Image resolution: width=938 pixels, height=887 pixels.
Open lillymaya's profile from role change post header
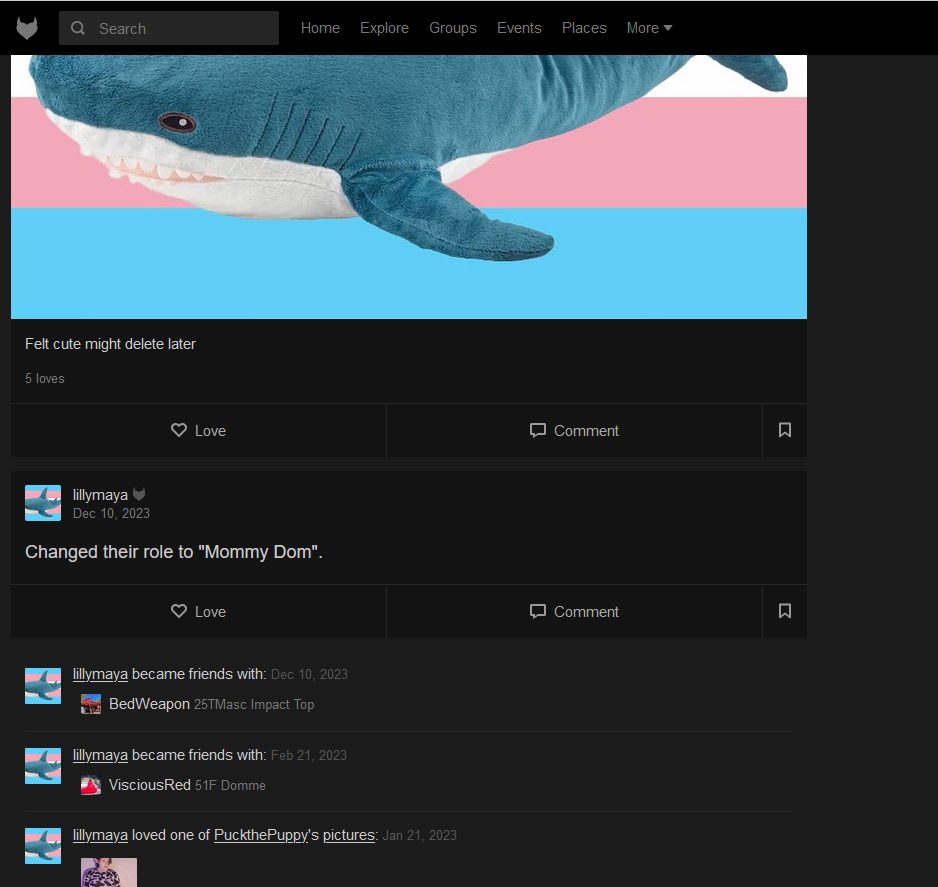[x=100, y=495]
